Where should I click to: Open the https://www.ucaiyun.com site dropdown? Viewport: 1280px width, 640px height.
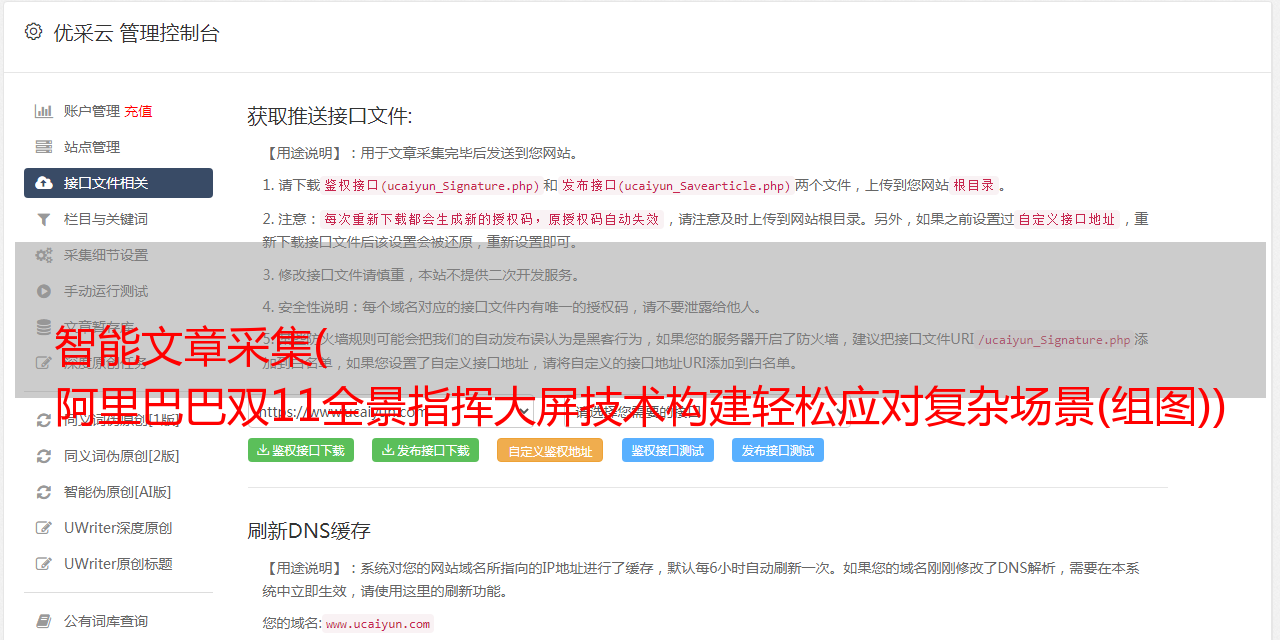(392, 412)
